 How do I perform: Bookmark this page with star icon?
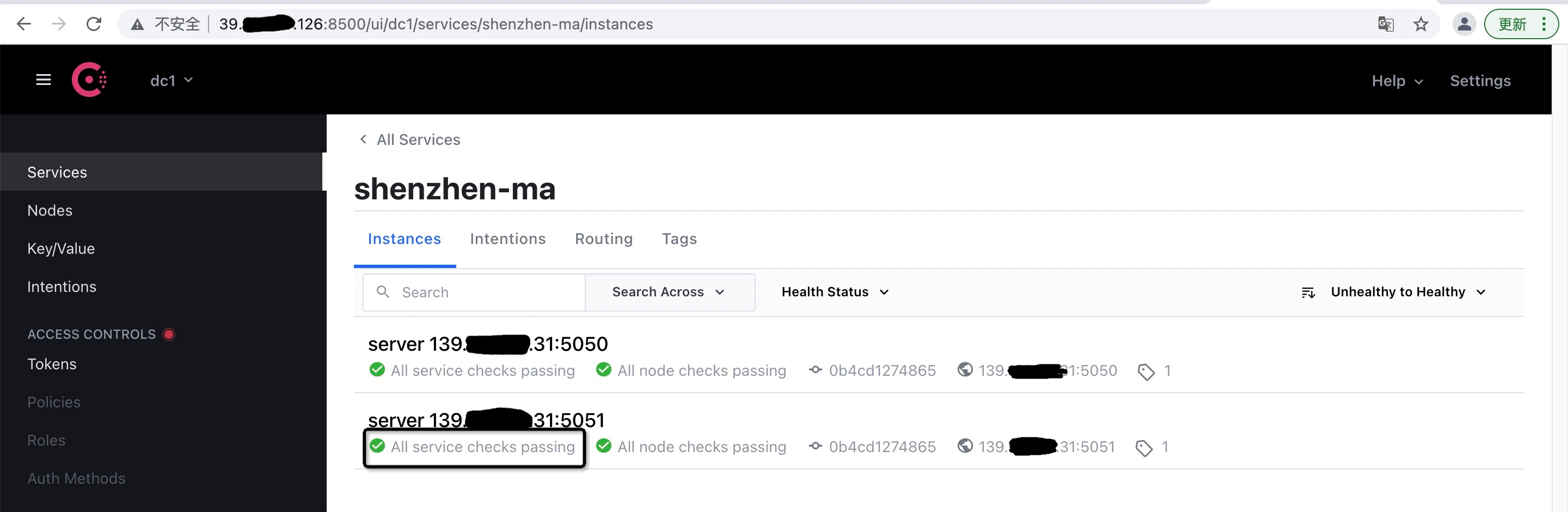point(1420,25)
